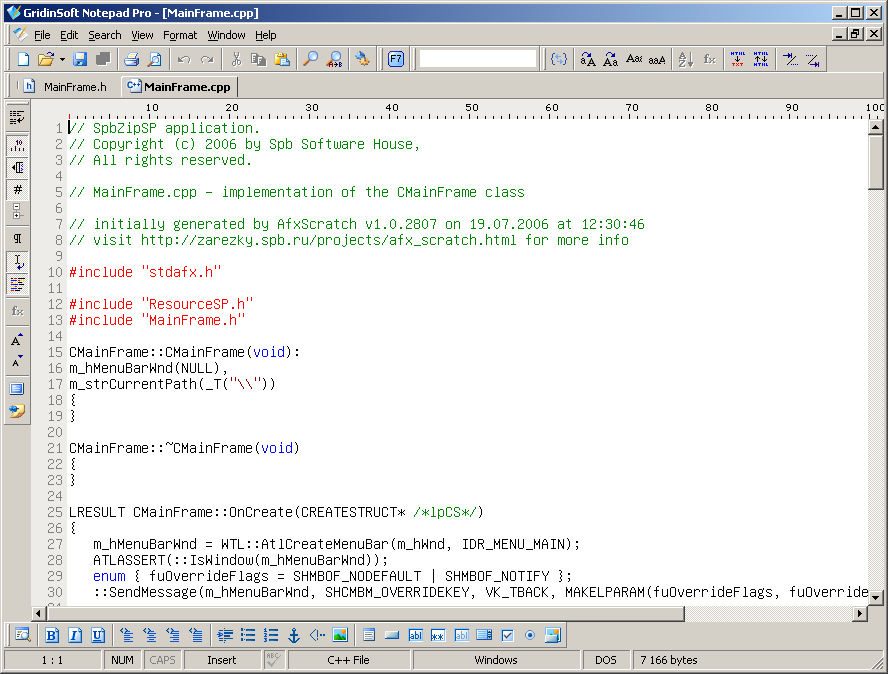
Task: Insert anchor using the anchor icon
Action: [x=294, y=635]
